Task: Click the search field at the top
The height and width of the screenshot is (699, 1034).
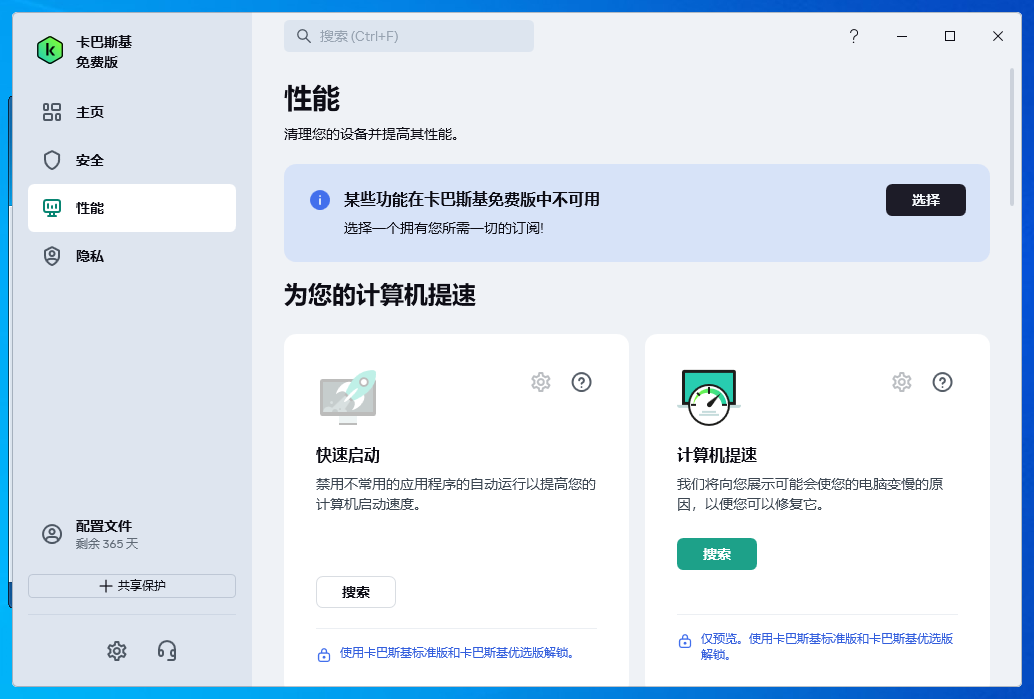Action: click(x=409, y=36)
